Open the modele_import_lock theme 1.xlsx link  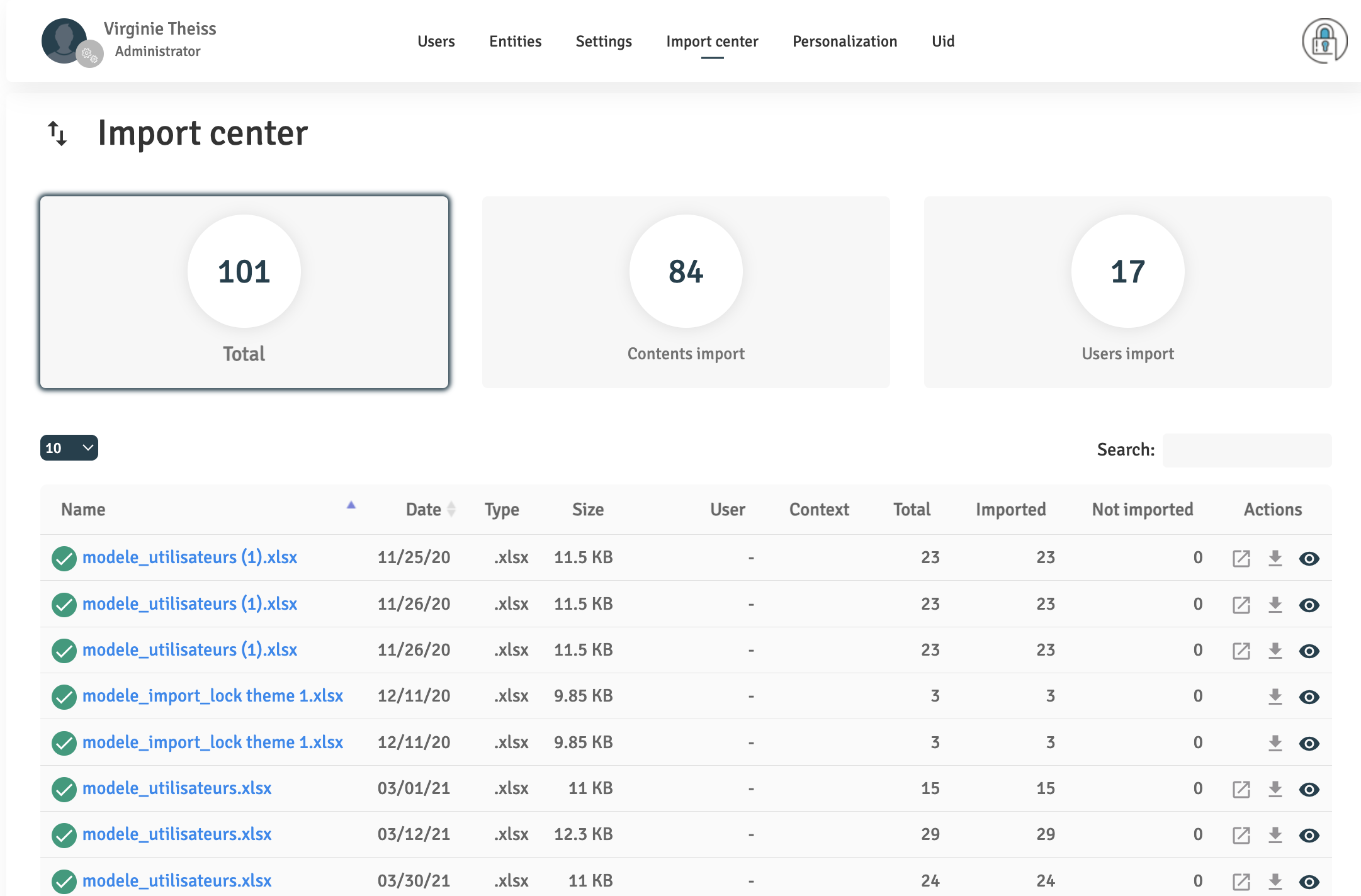(x=212, y=696)
